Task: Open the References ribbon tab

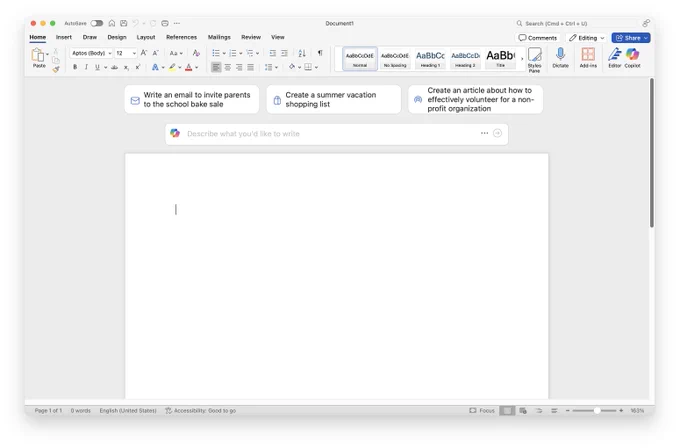Action: 181,37
